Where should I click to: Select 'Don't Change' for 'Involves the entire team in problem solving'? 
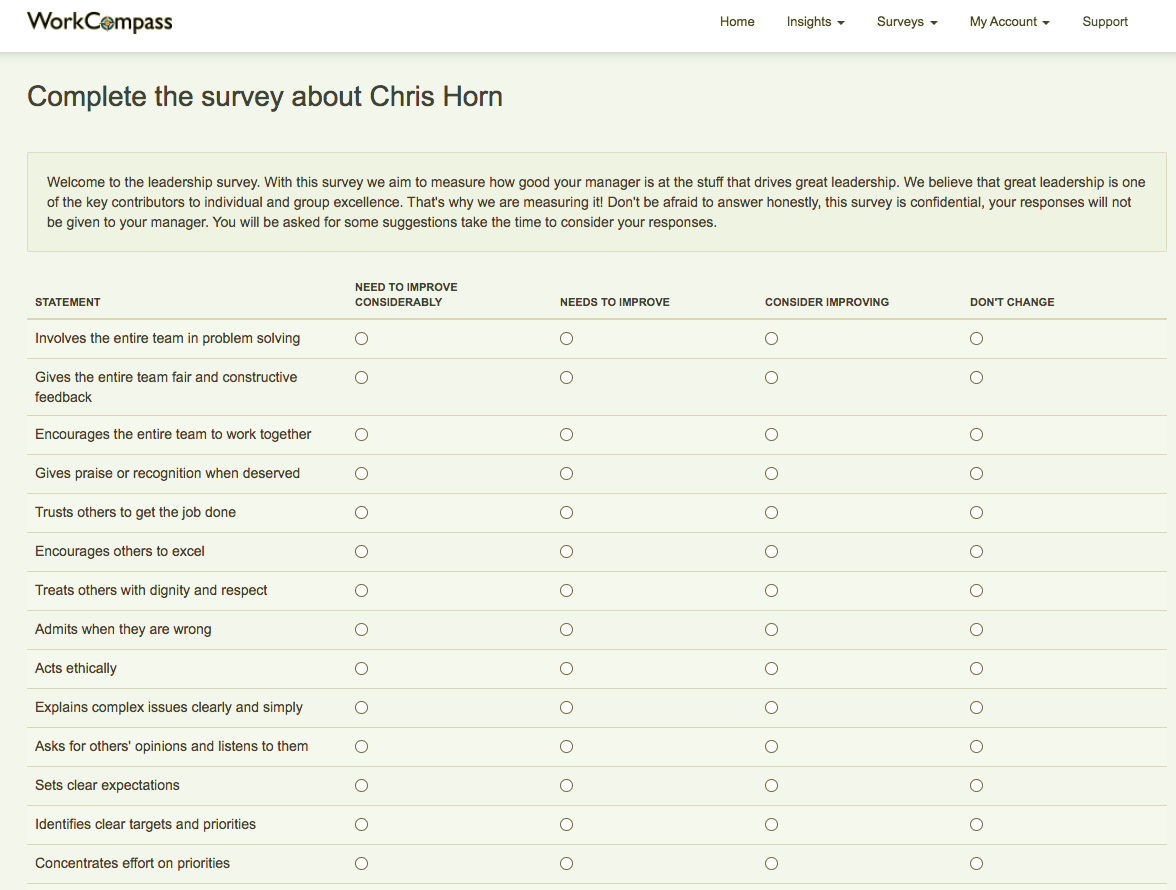tap(976, 338)
